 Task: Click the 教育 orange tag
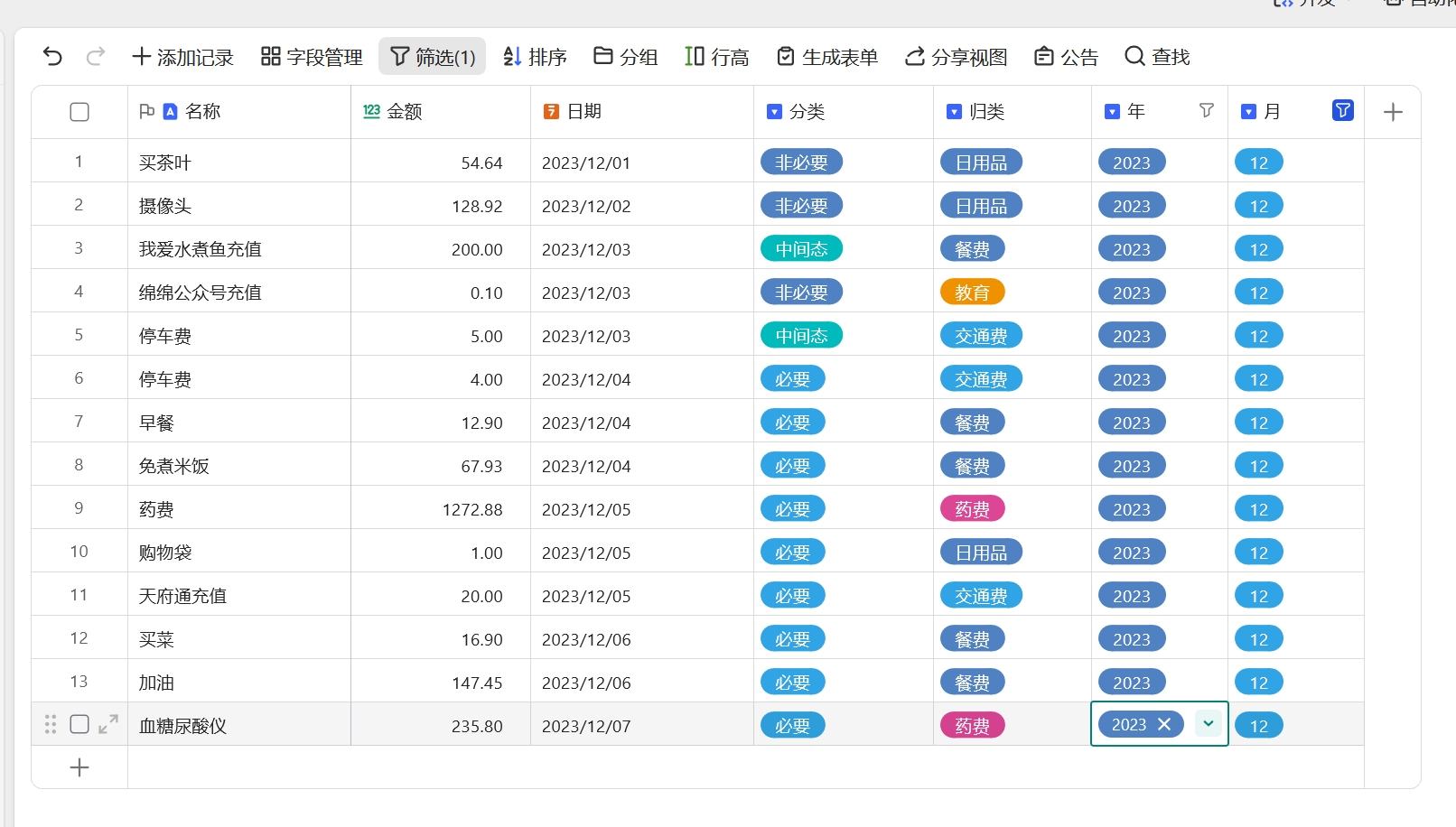pyautogui.click(x=973, y=292)
